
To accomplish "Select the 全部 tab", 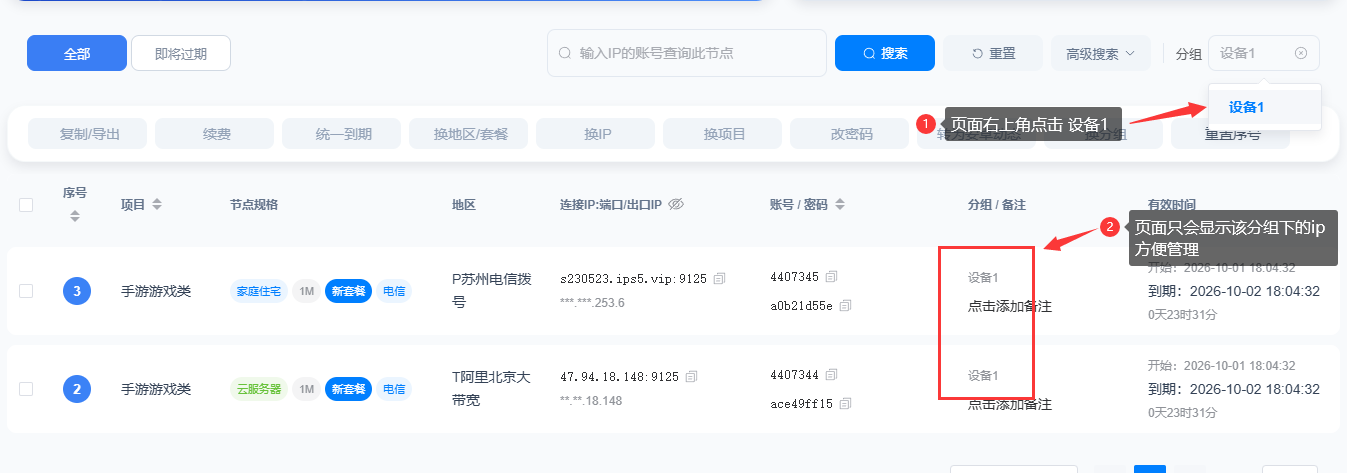I will coord(77,53).
